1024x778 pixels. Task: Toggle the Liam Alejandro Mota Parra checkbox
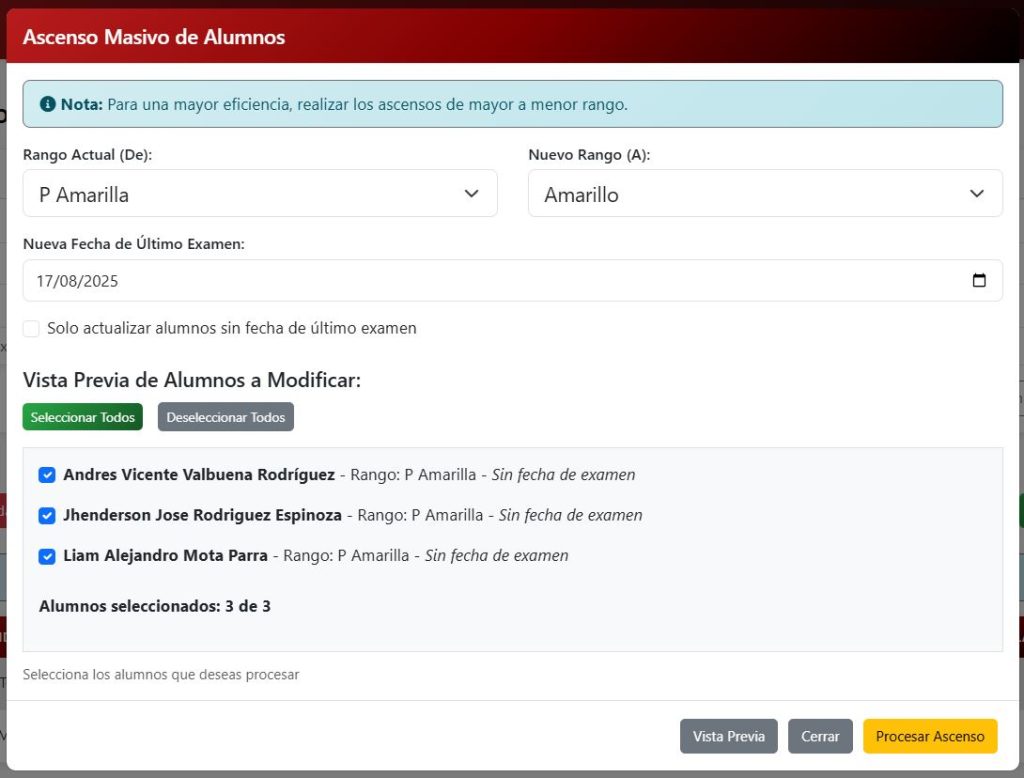click(47, 556)
